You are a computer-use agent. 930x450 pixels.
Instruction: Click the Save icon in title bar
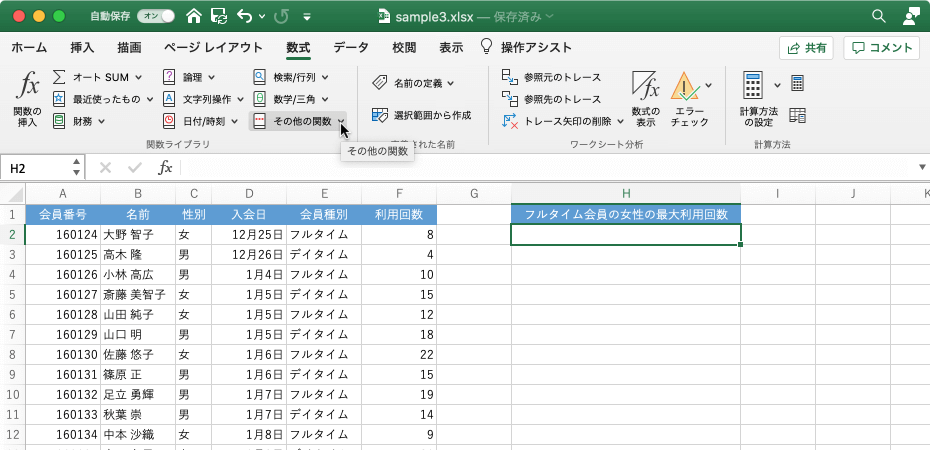tap(219, 16)
